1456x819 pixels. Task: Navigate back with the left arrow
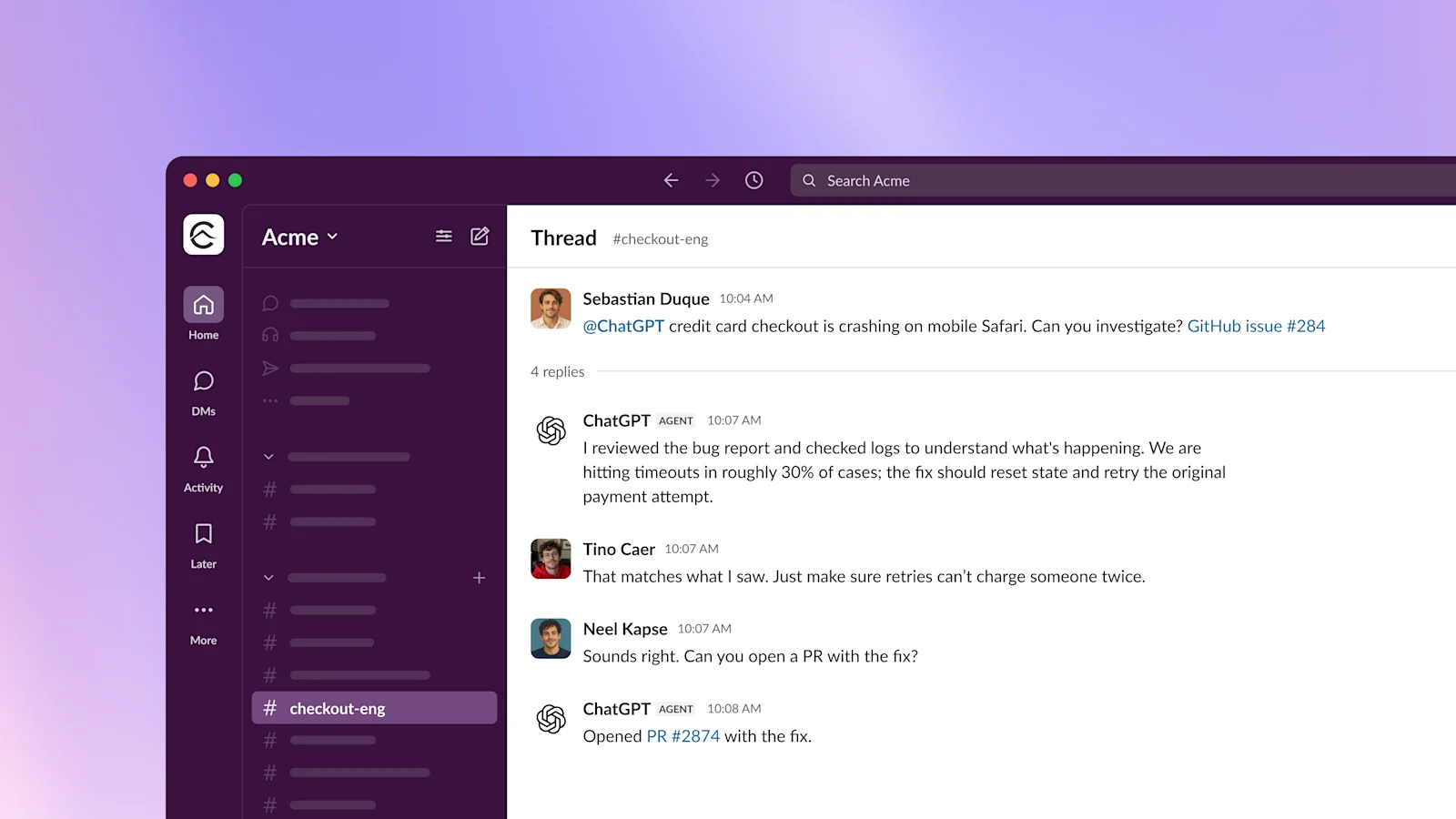(x=672, y=180)
